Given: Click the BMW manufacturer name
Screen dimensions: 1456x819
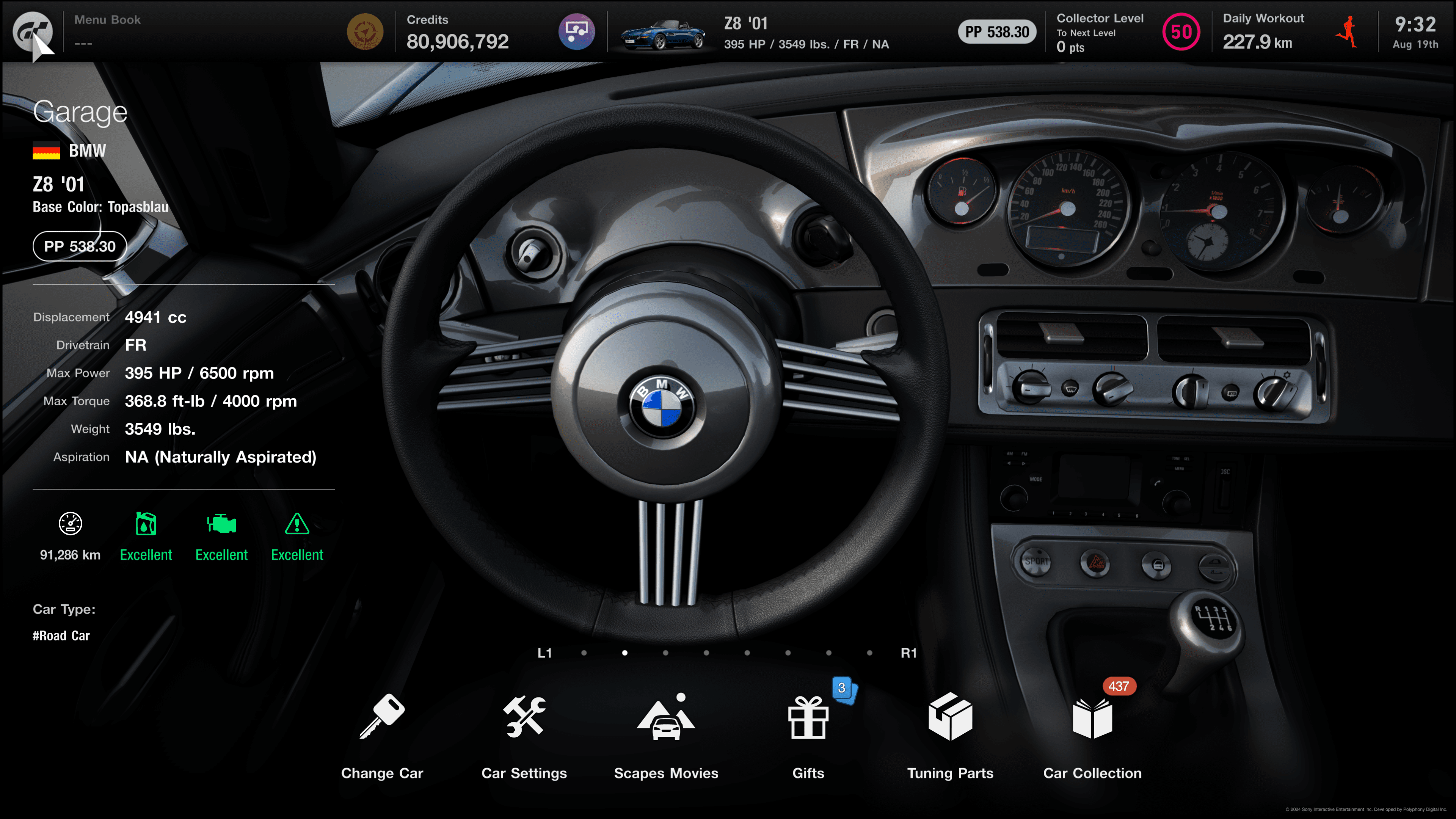Looking at the screenshot, I should click(x=87, y=151).
